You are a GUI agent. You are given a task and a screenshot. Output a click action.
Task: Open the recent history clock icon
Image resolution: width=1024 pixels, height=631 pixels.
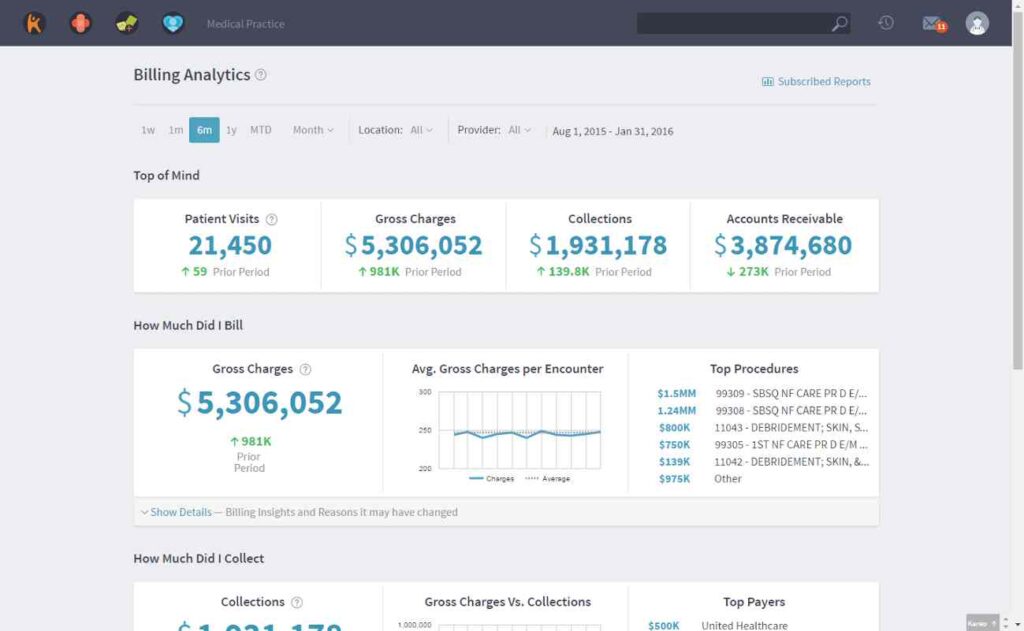tap(886, 23)
